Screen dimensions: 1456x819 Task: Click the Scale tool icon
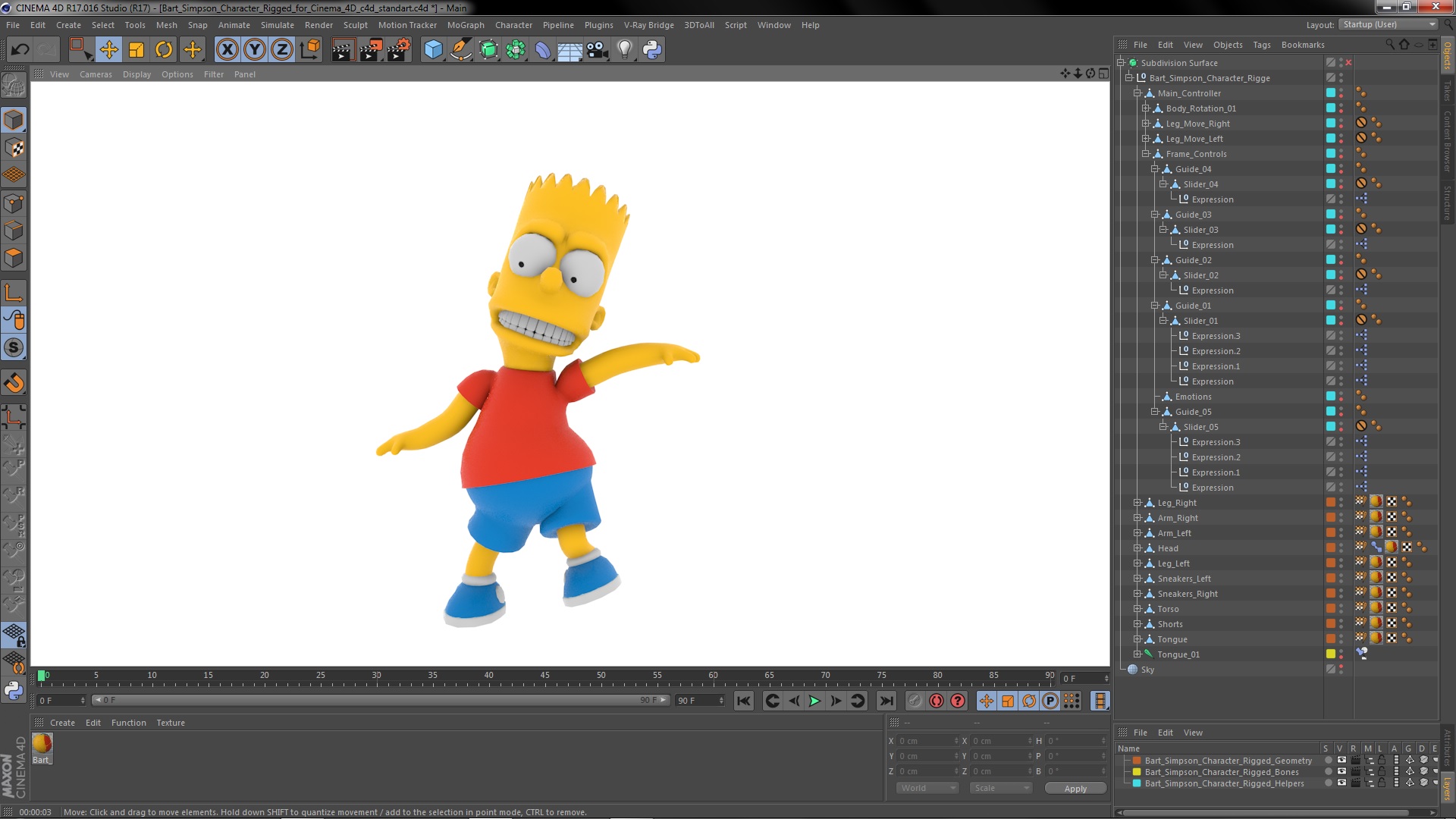(x=136, y=50)
